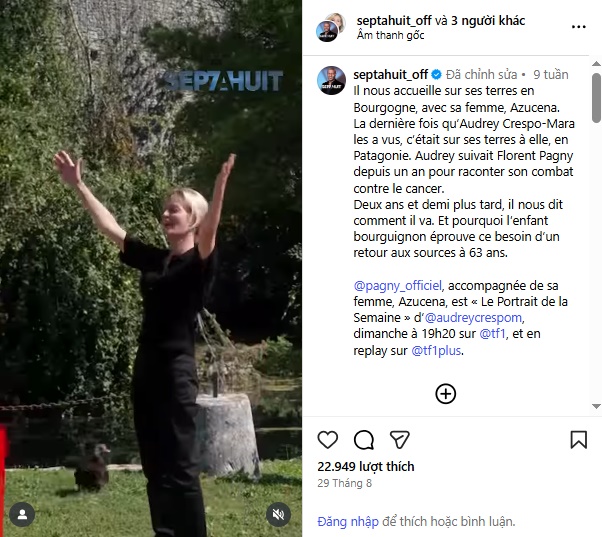The width and height of the screenshot is (602, 537).
Task: Open the @pagny_officiel mention link
Action: 397,286
